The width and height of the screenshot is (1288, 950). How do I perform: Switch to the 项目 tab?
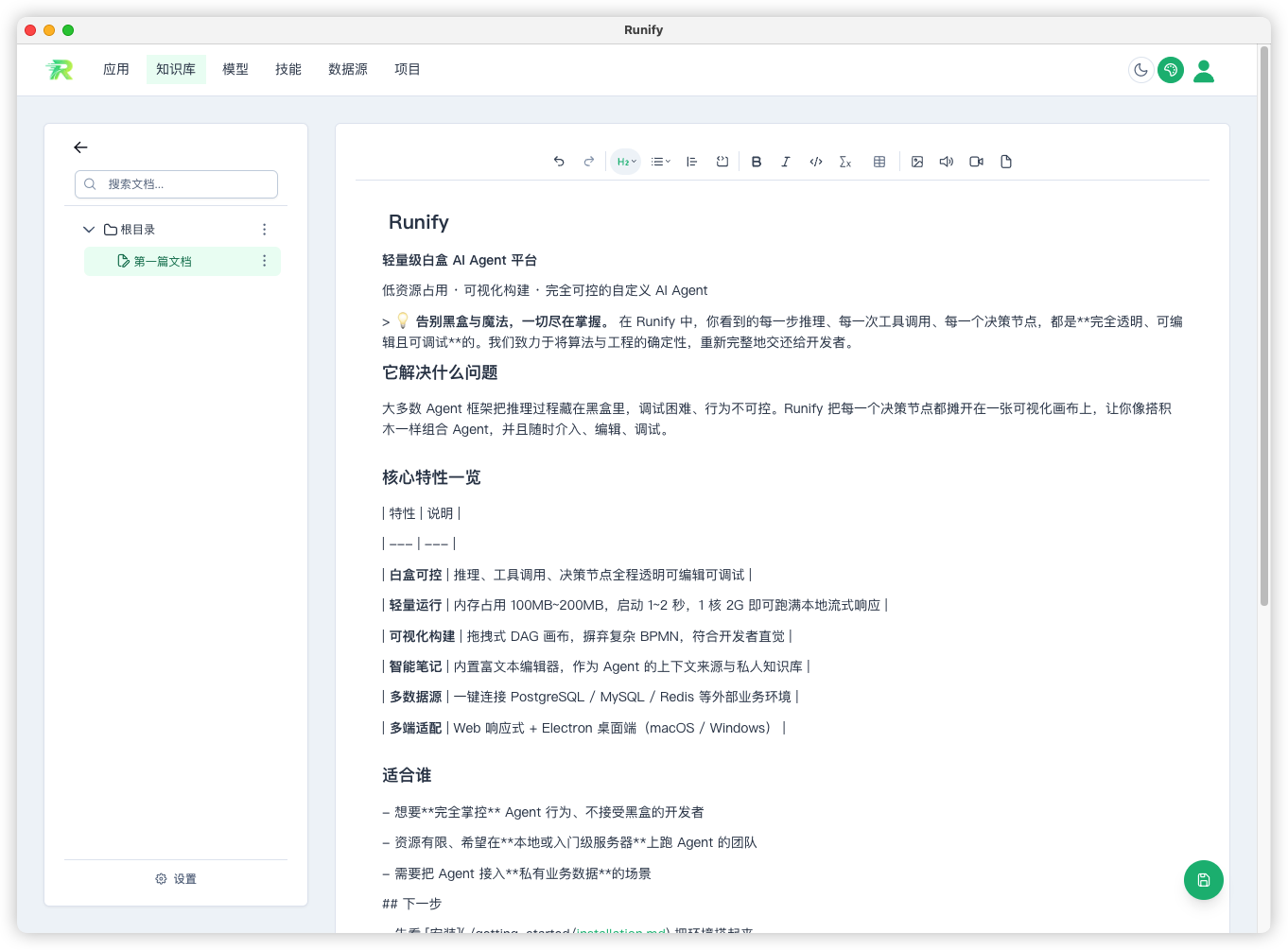[x=408, y=70]
